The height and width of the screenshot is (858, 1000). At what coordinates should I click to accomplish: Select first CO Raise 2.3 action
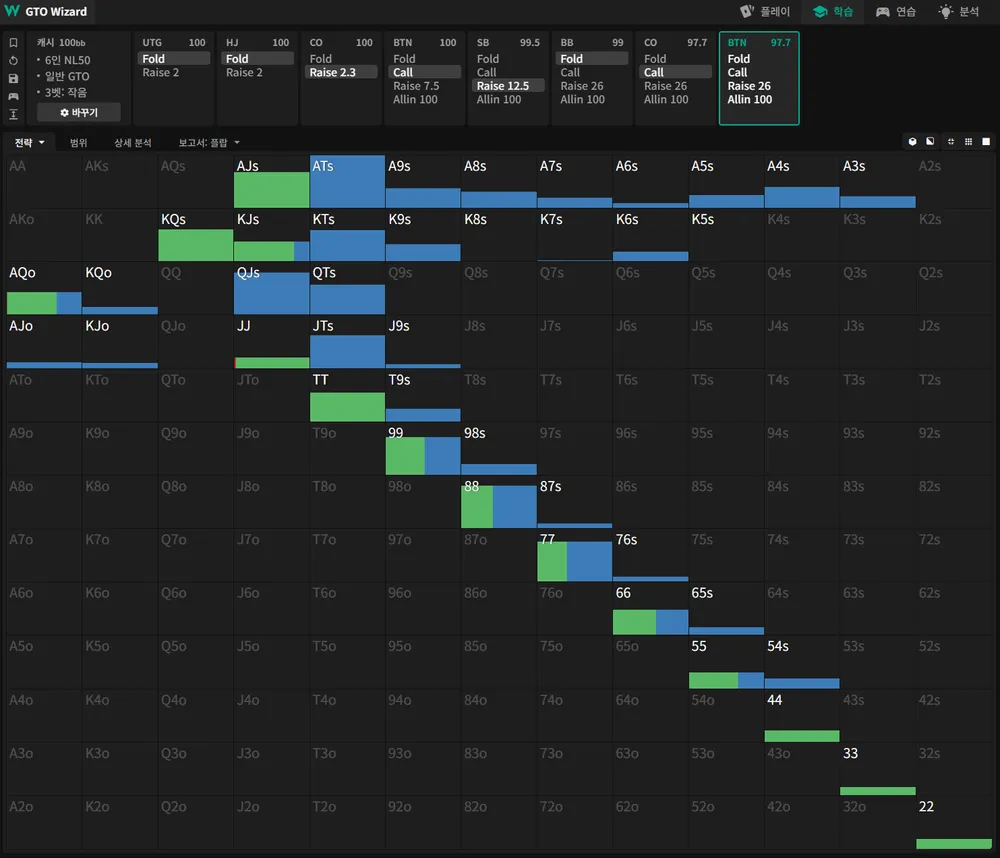point(341,73)
